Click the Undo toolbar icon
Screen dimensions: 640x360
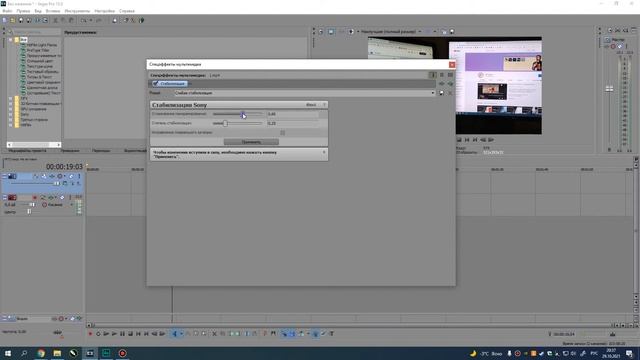83,20
